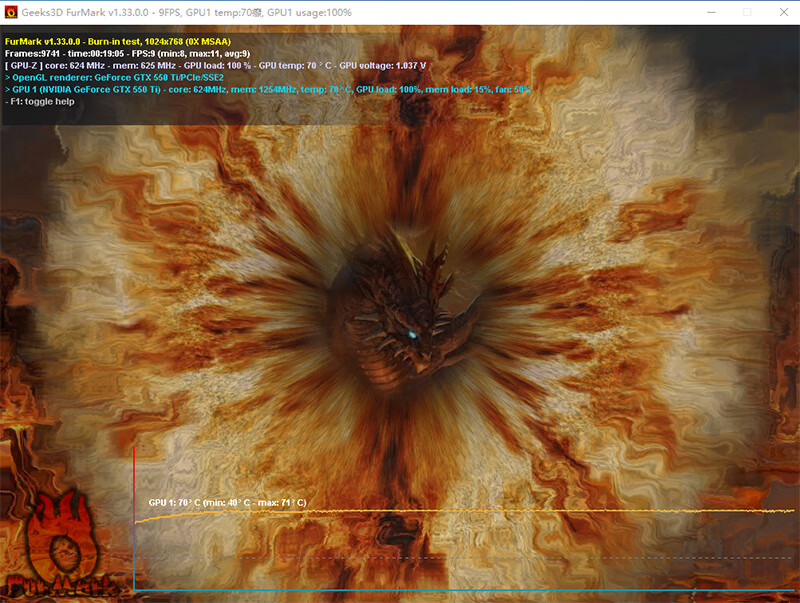Click the dragon head in furry ring center
The width and height of the screenshot is (800, 603).
pyautogui.click(x=403, y=311)
